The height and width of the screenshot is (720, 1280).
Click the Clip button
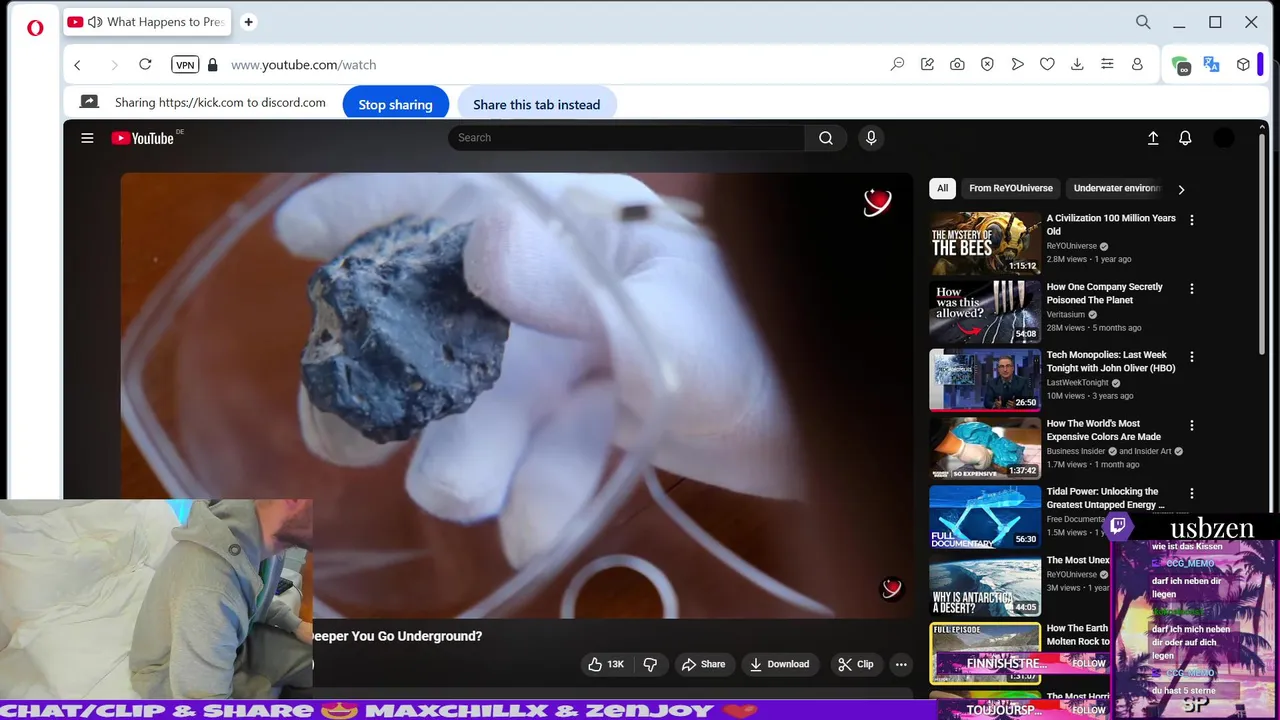pyautogui.click(x=856, y=664)
